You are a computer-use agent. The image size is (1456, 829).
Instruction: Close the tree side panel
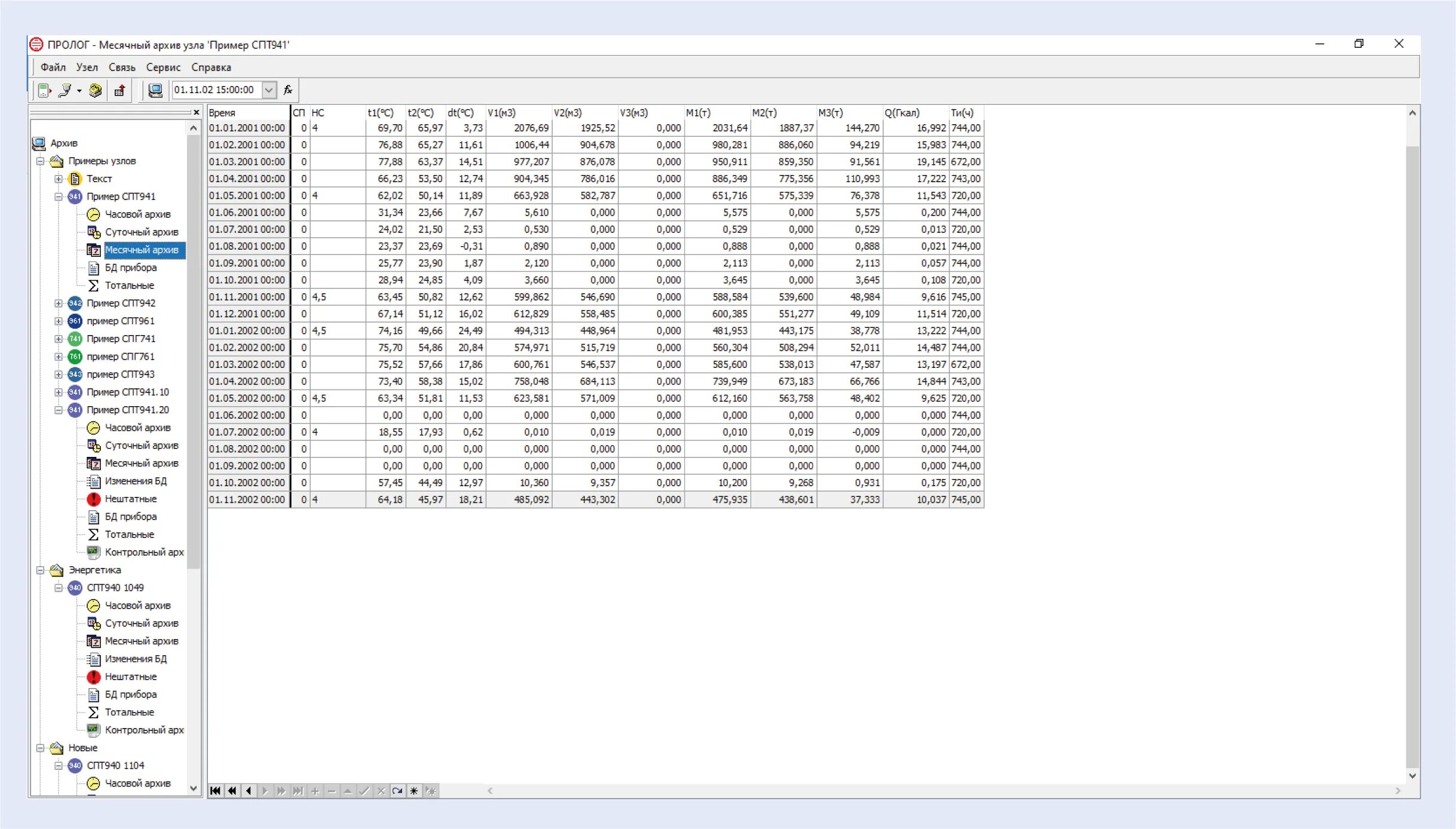pyautogui.click(x=196, y=112)
